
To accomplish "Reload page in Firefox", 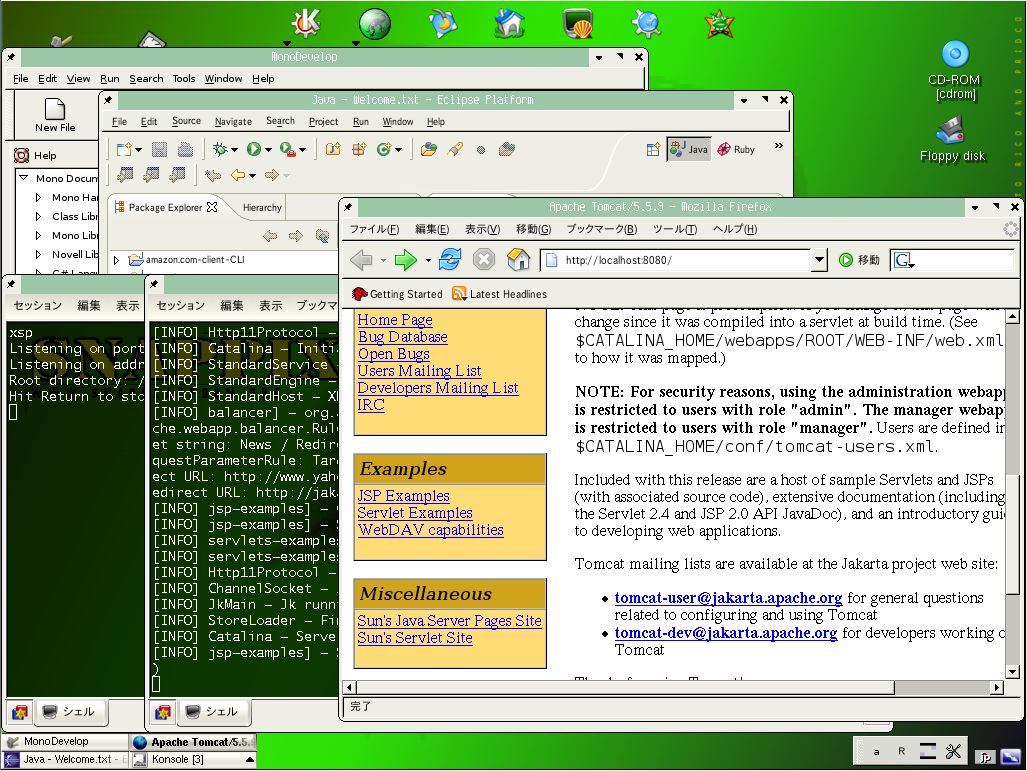I will (x=450, y=259).
